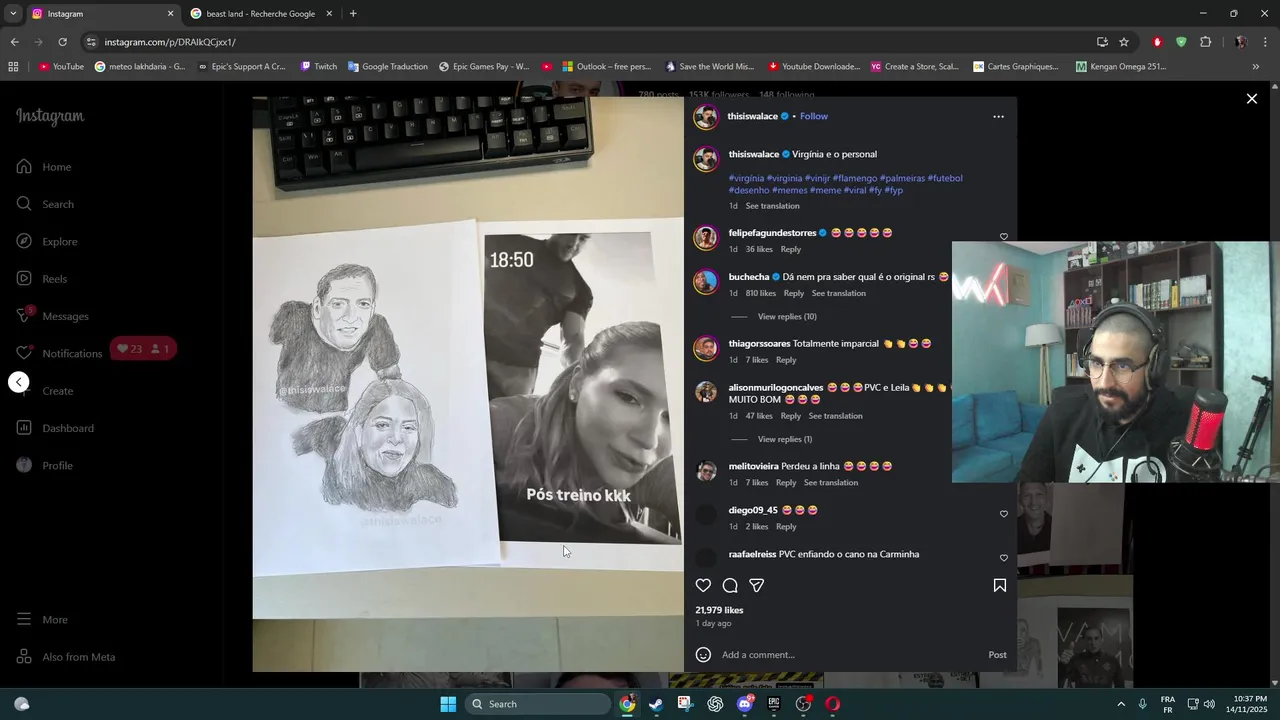
Task: Show more bookmarks with the chevron
Action: (x=1255, y=67)
